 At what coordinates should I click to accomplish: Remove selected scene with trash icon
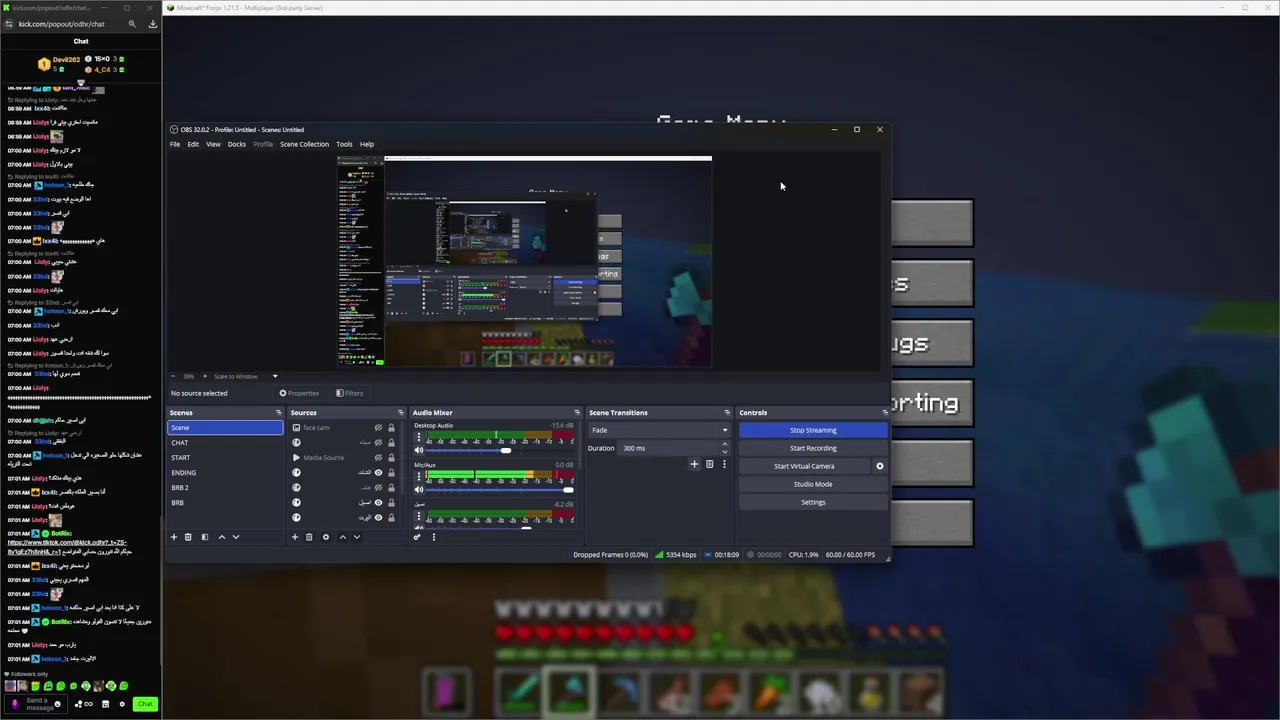[188, 537]
